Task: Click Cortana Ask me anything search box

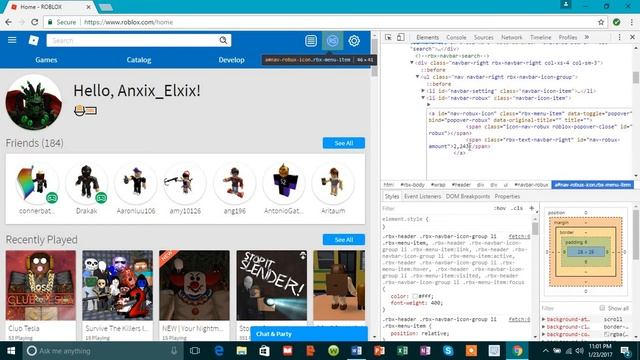Action: [x=101, y=351]
